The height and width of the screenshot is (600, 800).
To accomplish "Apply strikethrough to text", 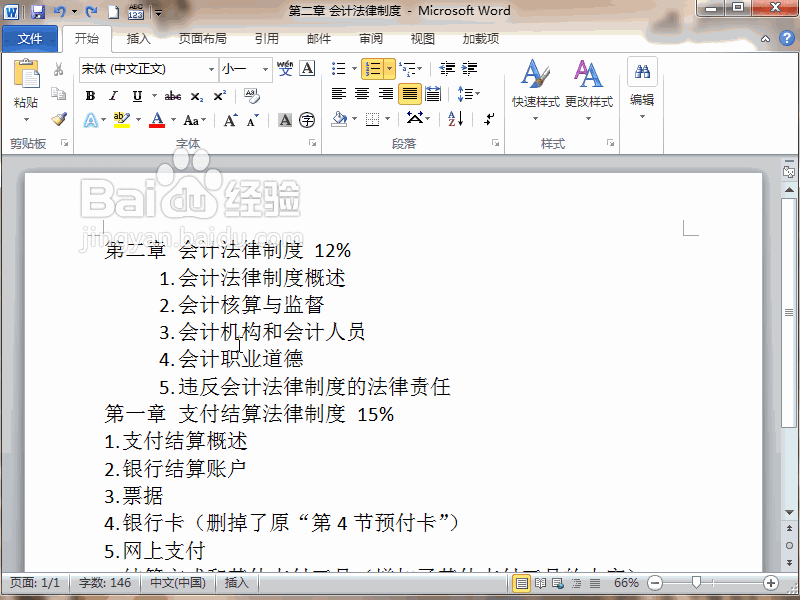I will [x=173, y=96].
